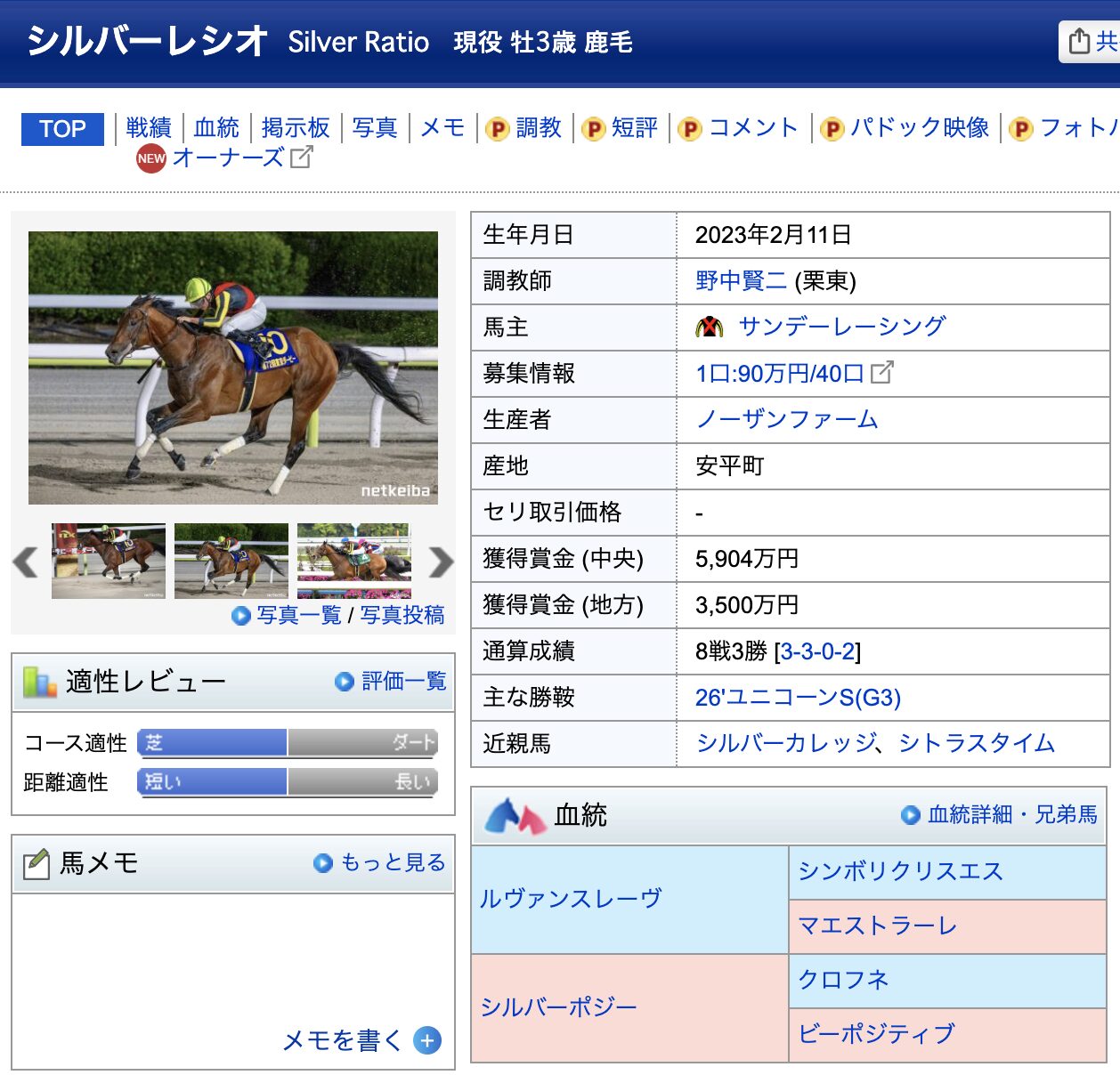Click the 距離適性 short/long gauge bar

tap(288, 781)
